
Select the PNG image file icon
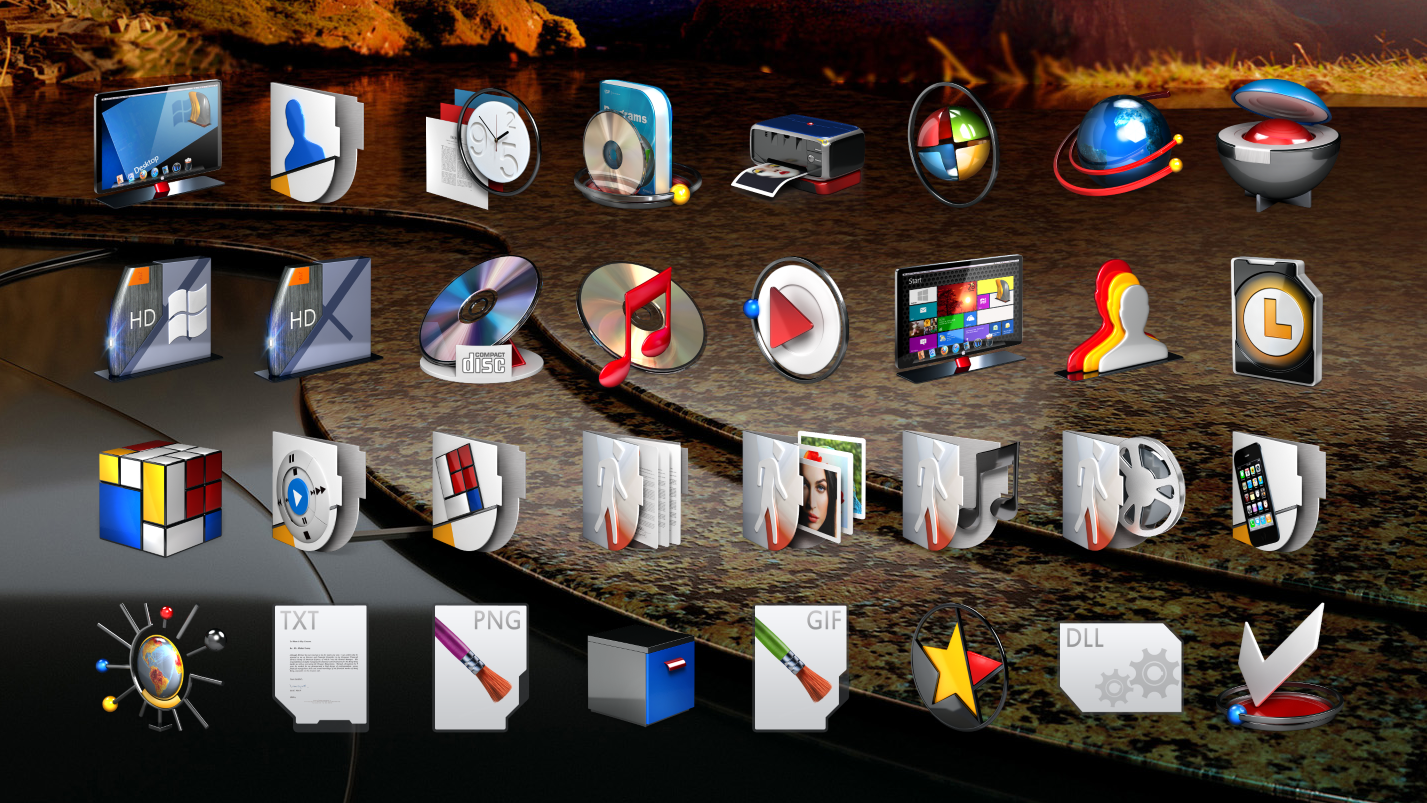(479, 667)
